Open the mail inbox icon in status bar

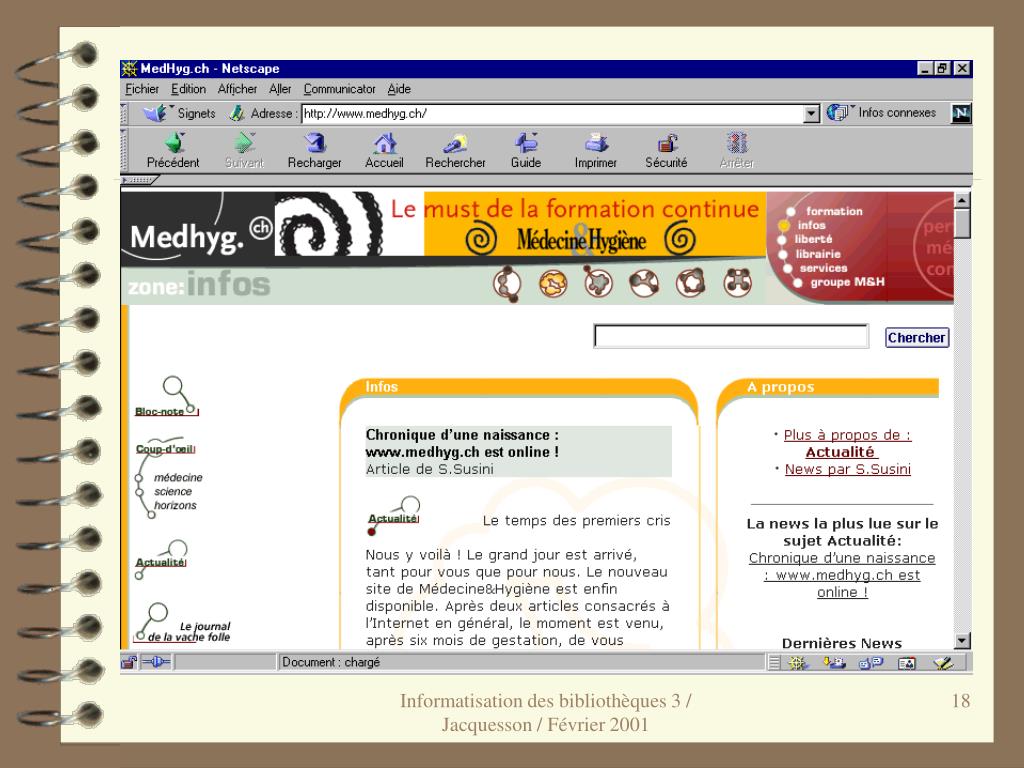pos(834,663)
